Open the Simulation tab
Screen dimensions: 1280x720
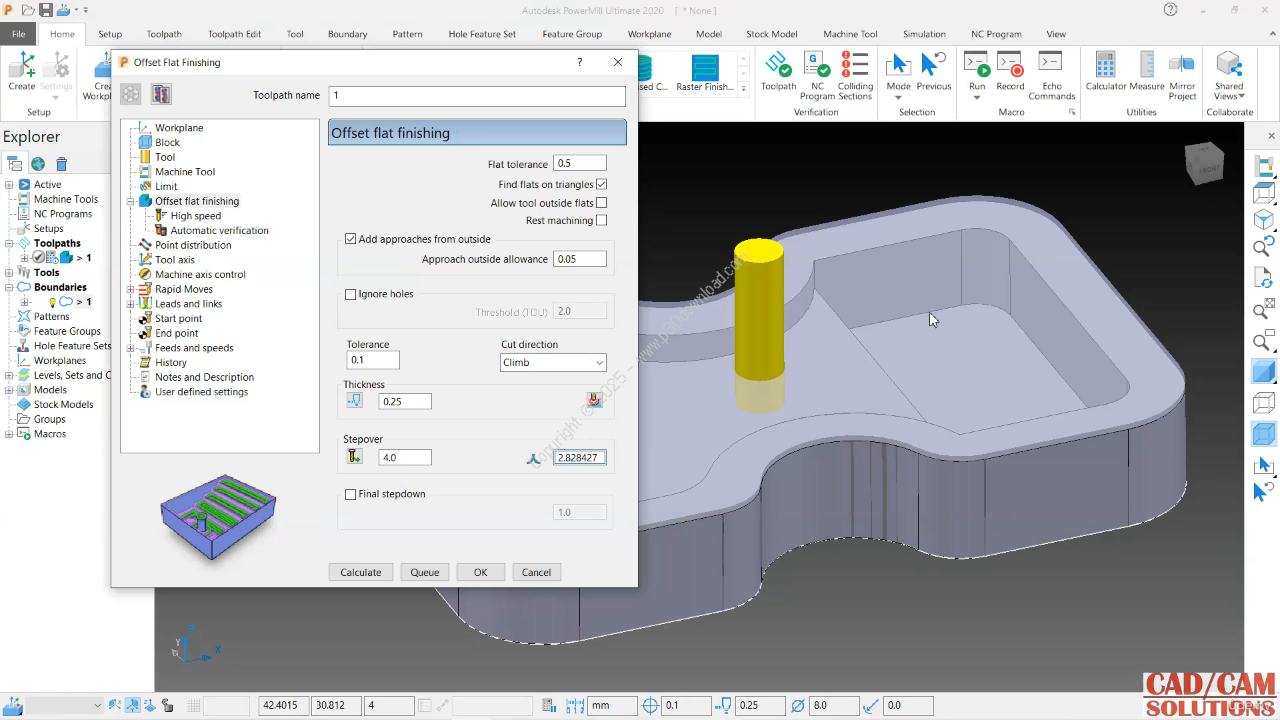(924, 34)
